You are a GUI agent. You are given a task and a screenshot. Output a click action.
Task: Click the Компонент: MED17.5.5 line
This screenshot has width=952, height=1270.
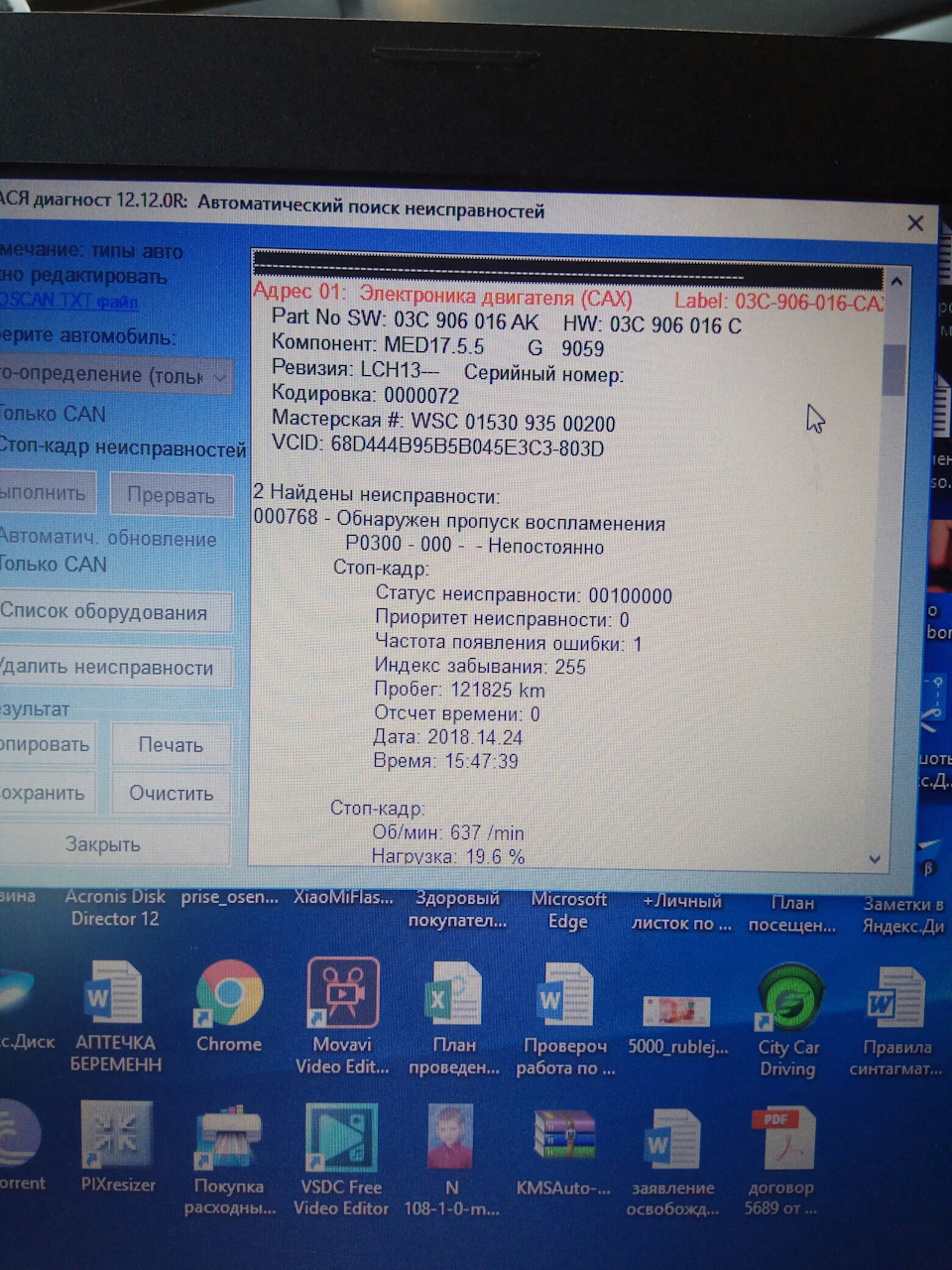point(437,346)
